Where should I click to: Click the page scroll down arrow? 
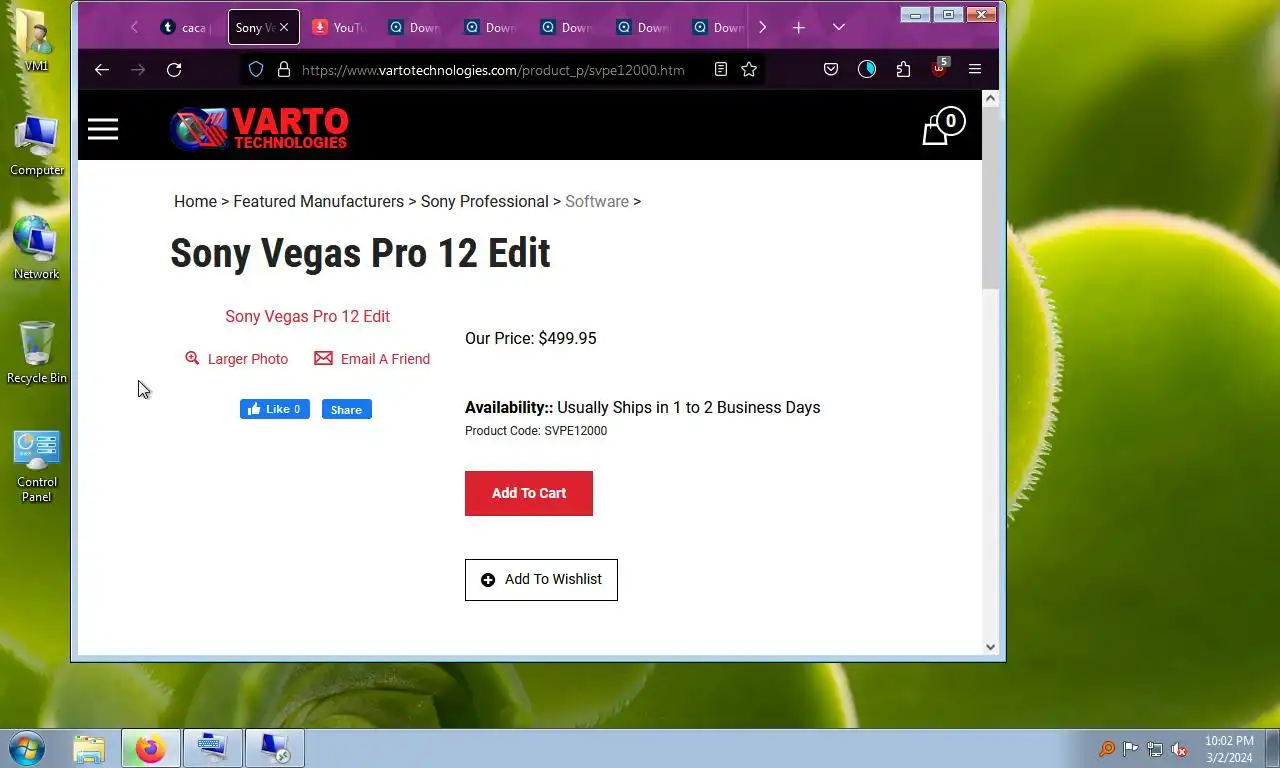pos(990,646)
